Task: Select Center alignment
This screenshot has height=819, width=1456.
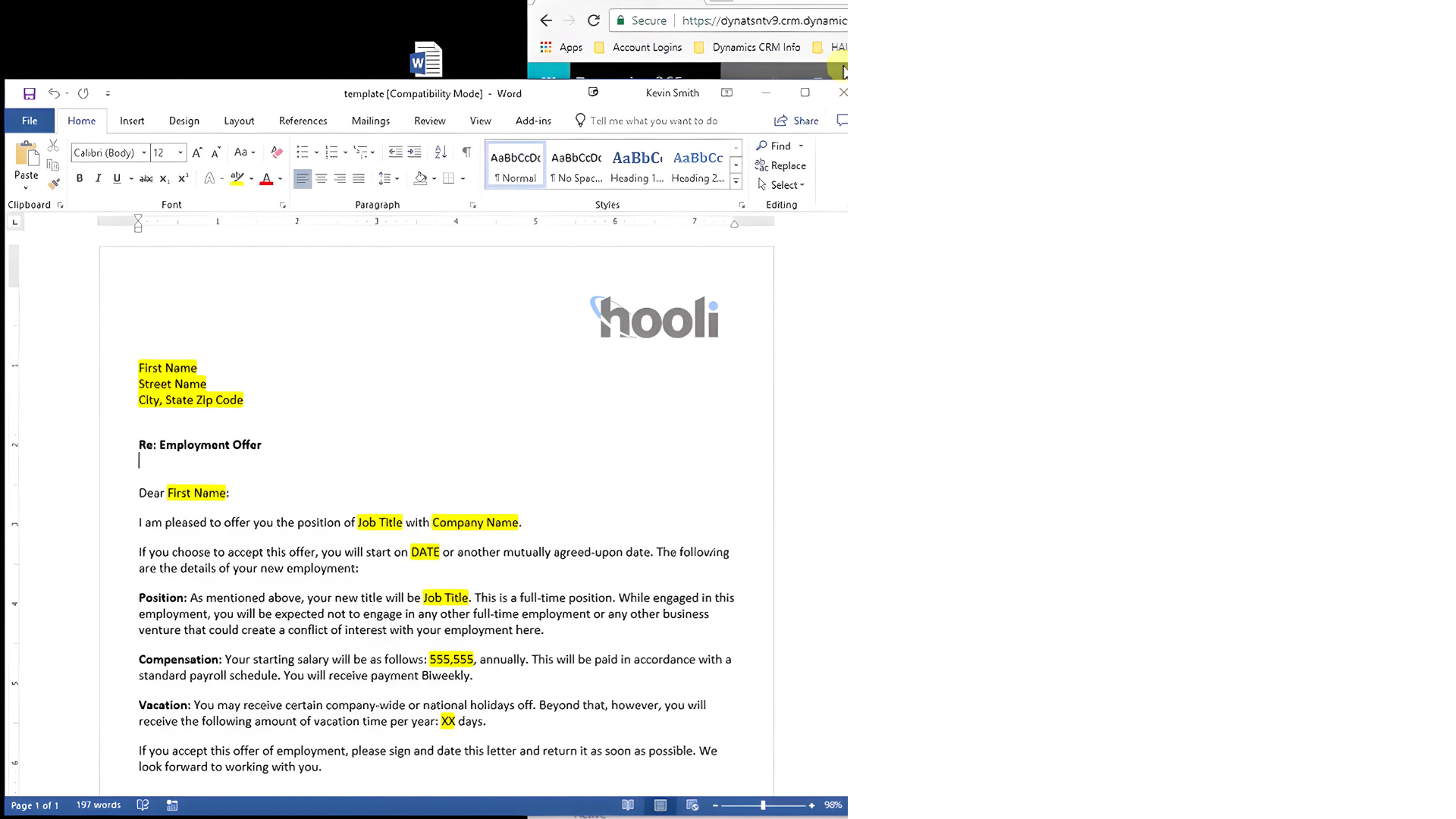Action: [x=322, y=178]
